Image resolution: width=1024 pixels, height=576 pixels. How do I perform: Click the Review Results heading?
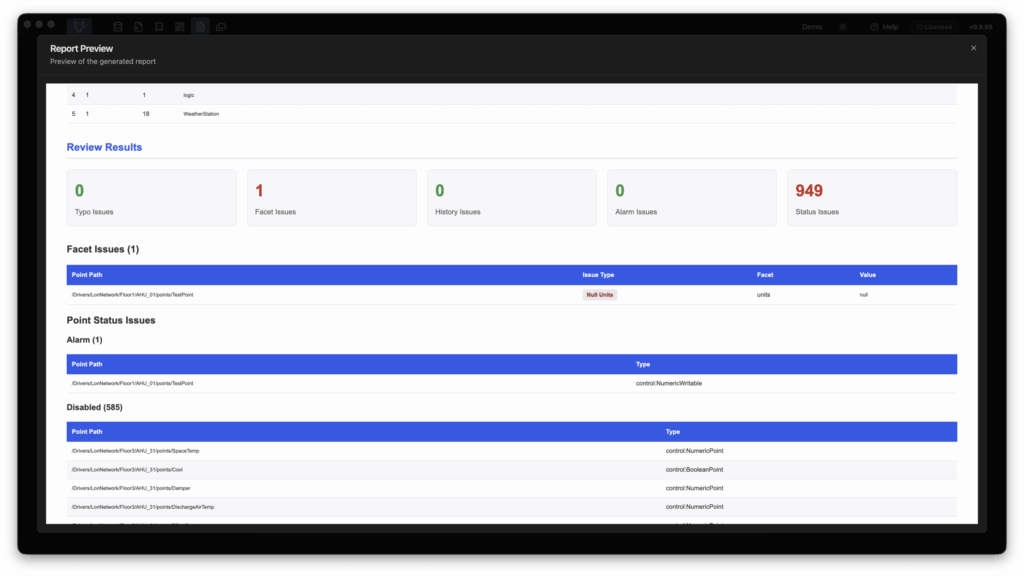(x=104, y=147)
